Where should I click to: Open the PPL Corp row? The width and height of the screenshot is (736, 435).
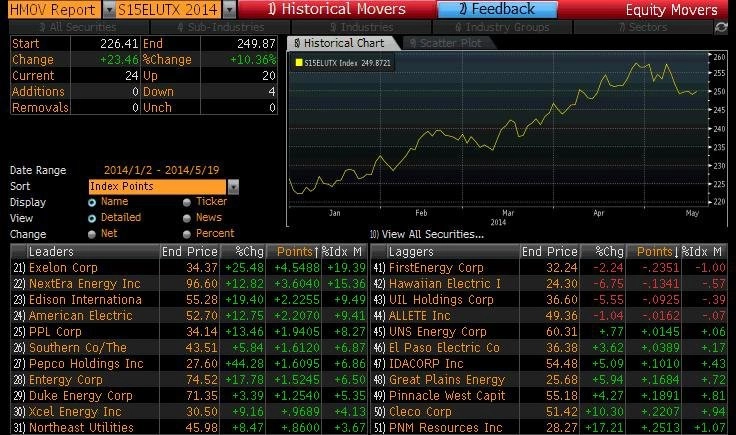tap(189, 331)
